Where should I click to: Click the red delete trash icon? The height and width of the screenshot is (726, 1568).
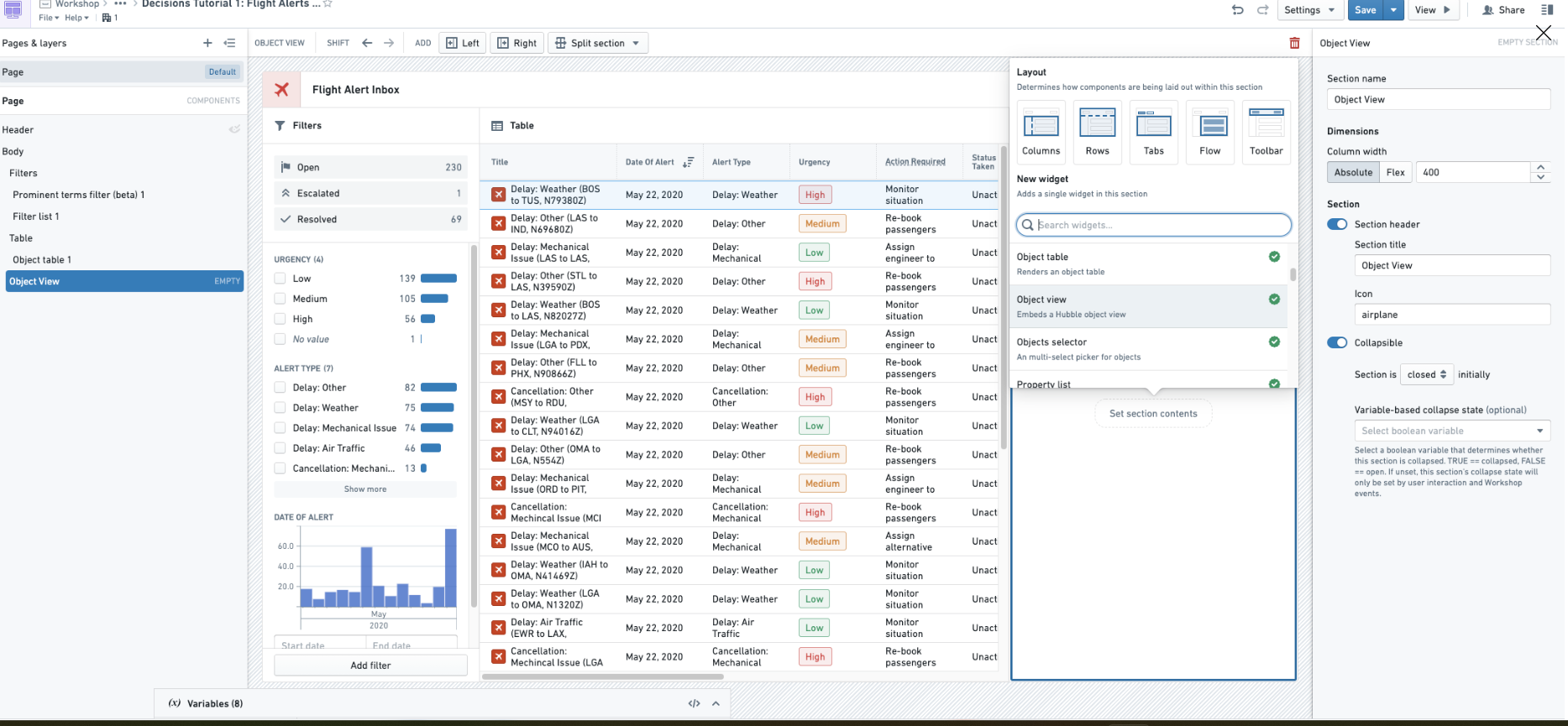(x=1294, y=43)
